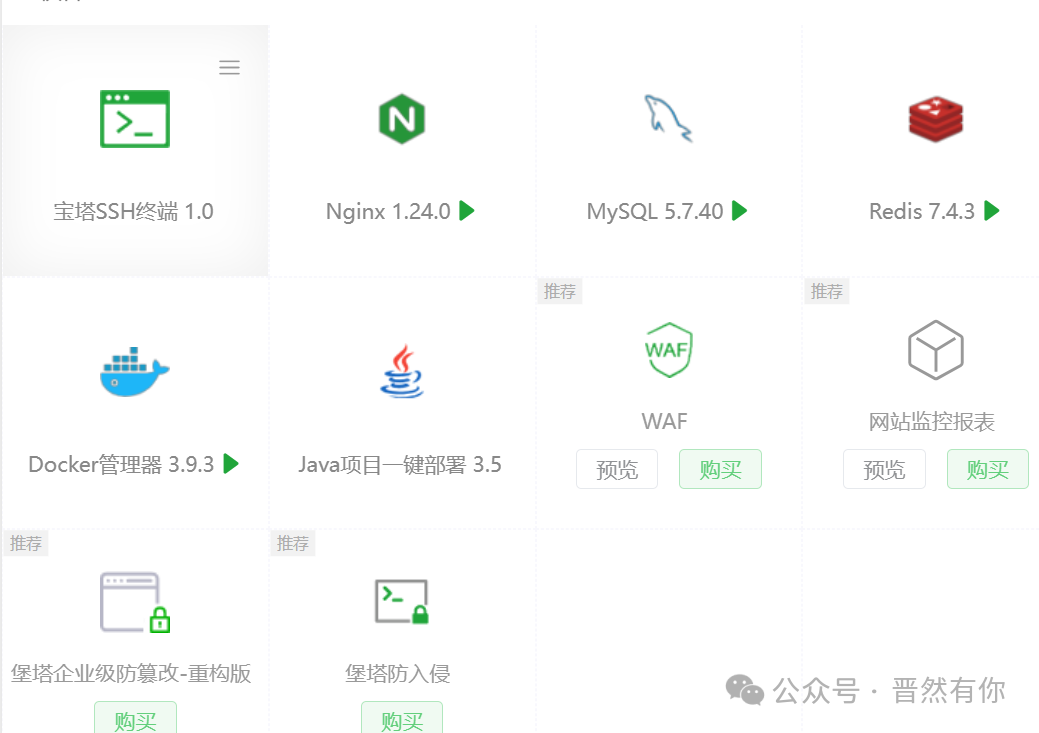
Task: Click the 推荐 tag on 网站监控报表 card
Action: 827,291
